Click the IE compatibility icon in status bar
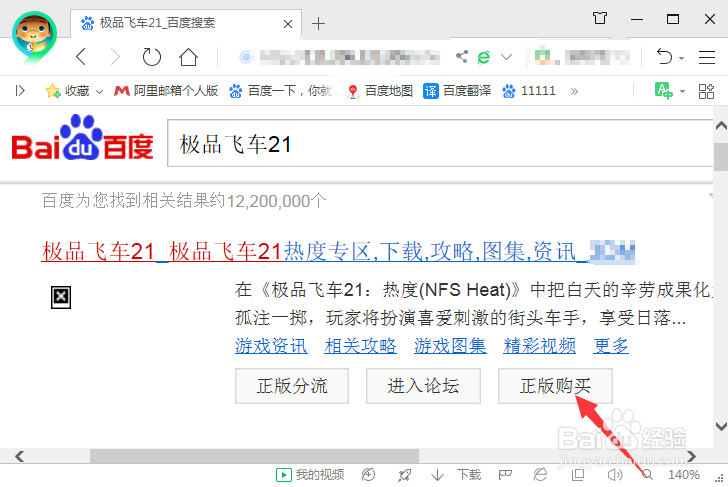This screenshot has width=728, height=487. (x=540, y=474)
